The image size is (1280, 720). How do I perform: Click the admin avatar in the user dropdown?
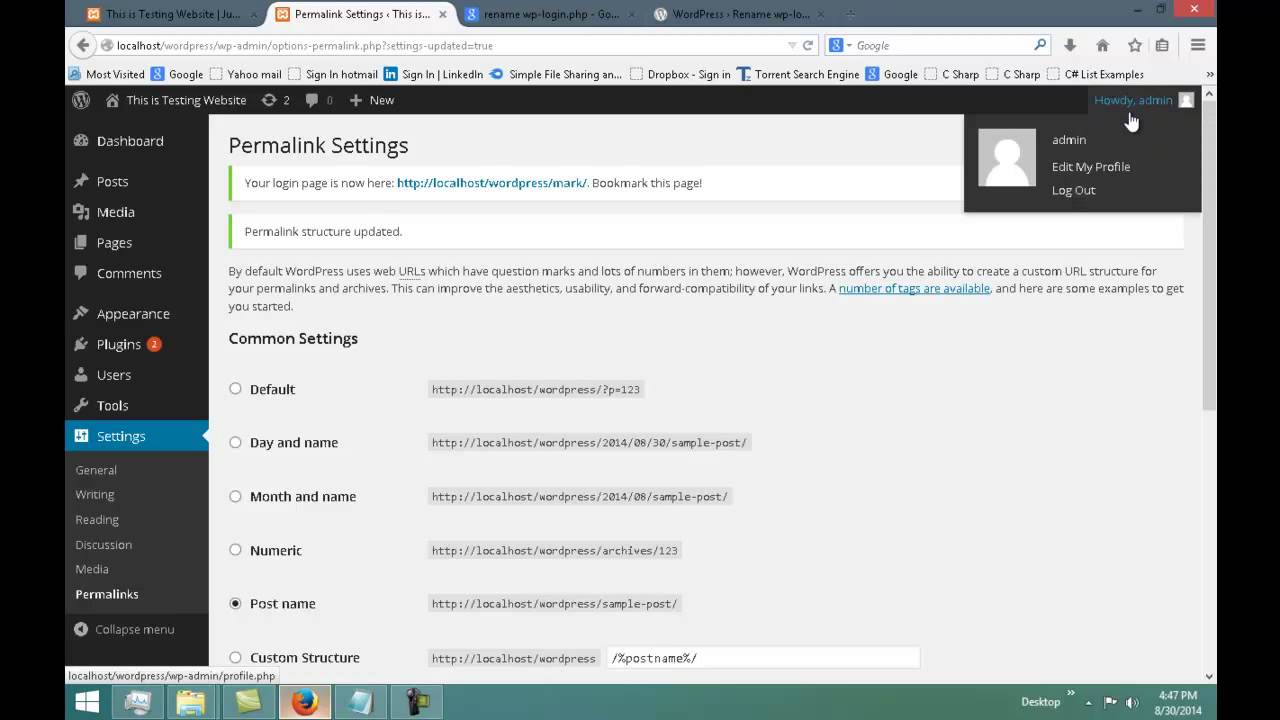[1007, 157]
